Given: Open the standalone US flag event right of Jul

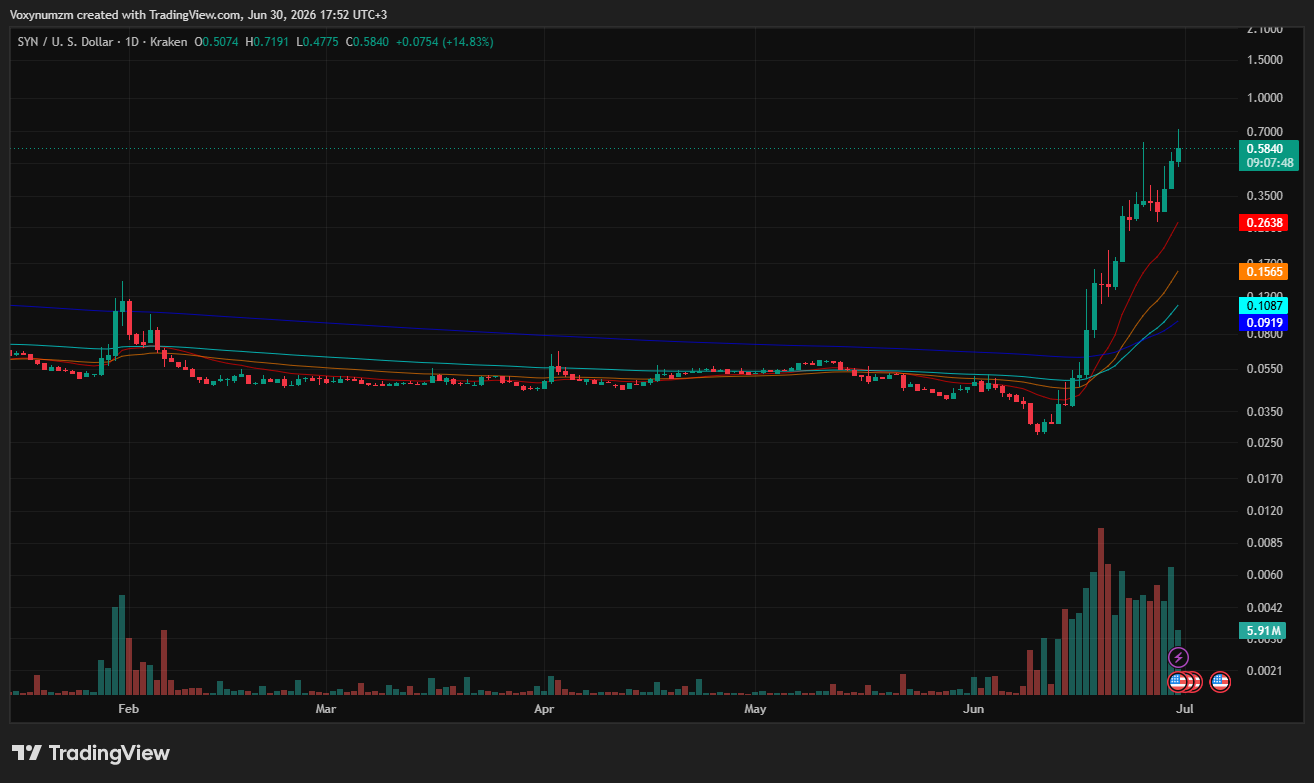Looking at the screenshot, I should pos(1219,682).
